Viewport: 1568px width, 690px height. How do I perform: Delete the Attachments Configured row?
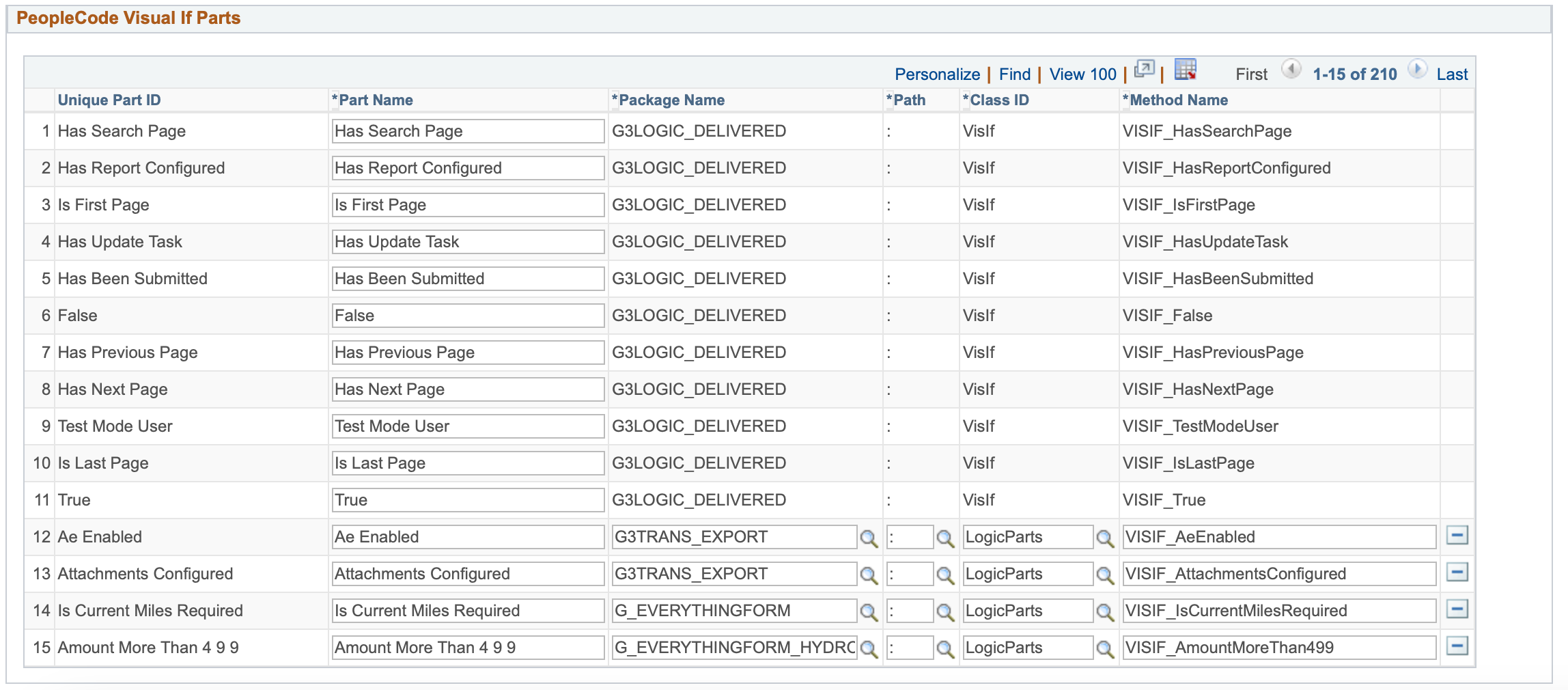(1457, 572)
